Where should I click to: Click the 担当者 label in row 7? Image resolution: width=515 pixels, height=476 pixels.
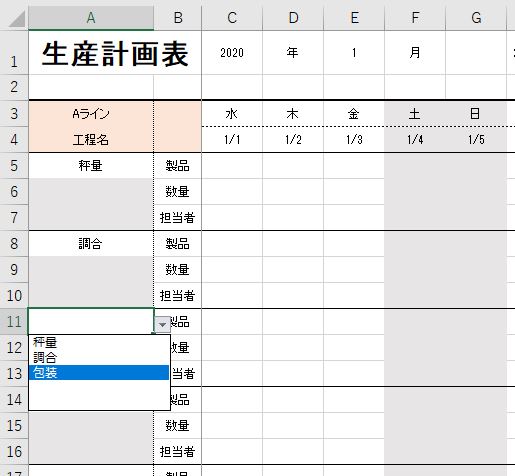tap(178, 218)
